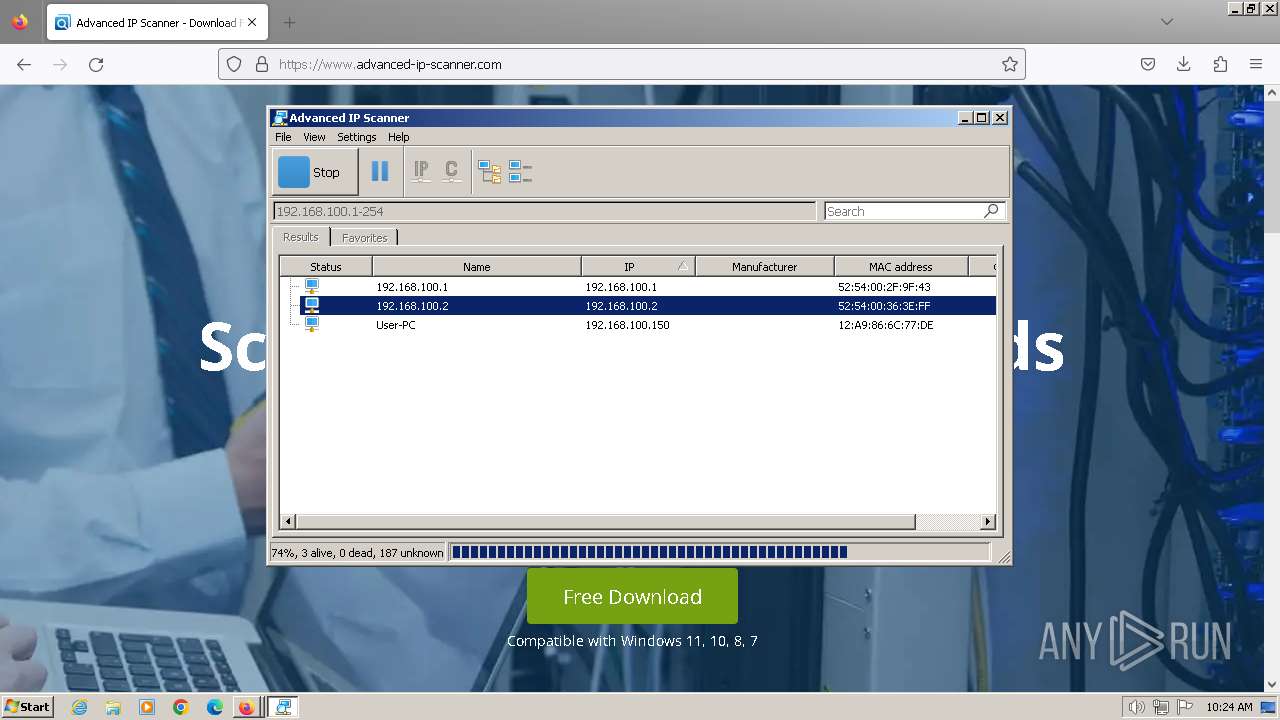Click the computer icon for 192.168.100.1
This screenshot has width=1280, height=720.
312,287
